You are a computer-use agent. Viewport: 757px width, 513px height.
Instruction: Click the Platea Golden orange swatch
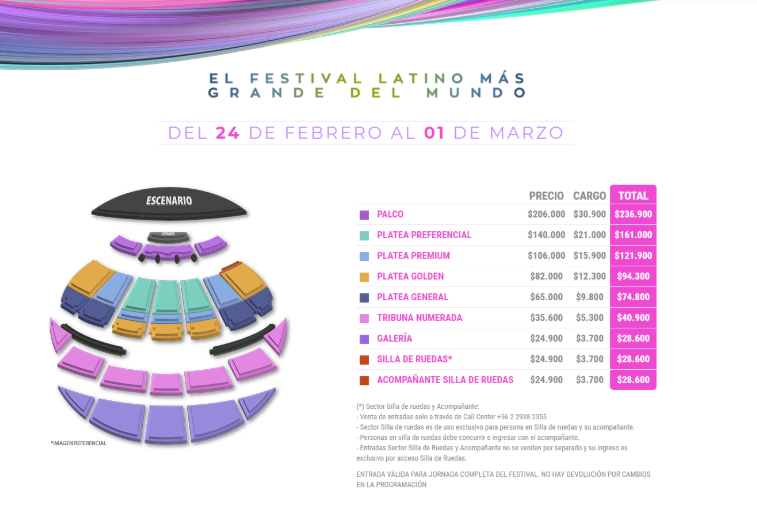[364, 277]
